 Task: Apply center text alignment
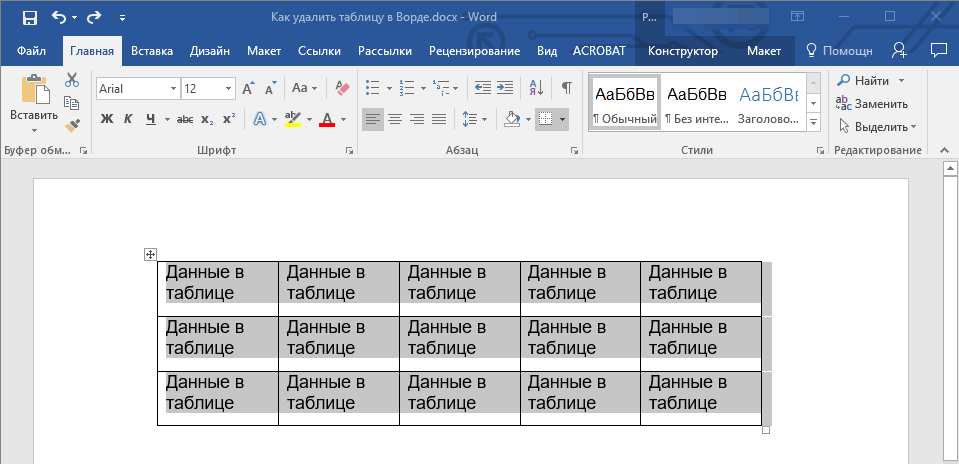[395, 120]
